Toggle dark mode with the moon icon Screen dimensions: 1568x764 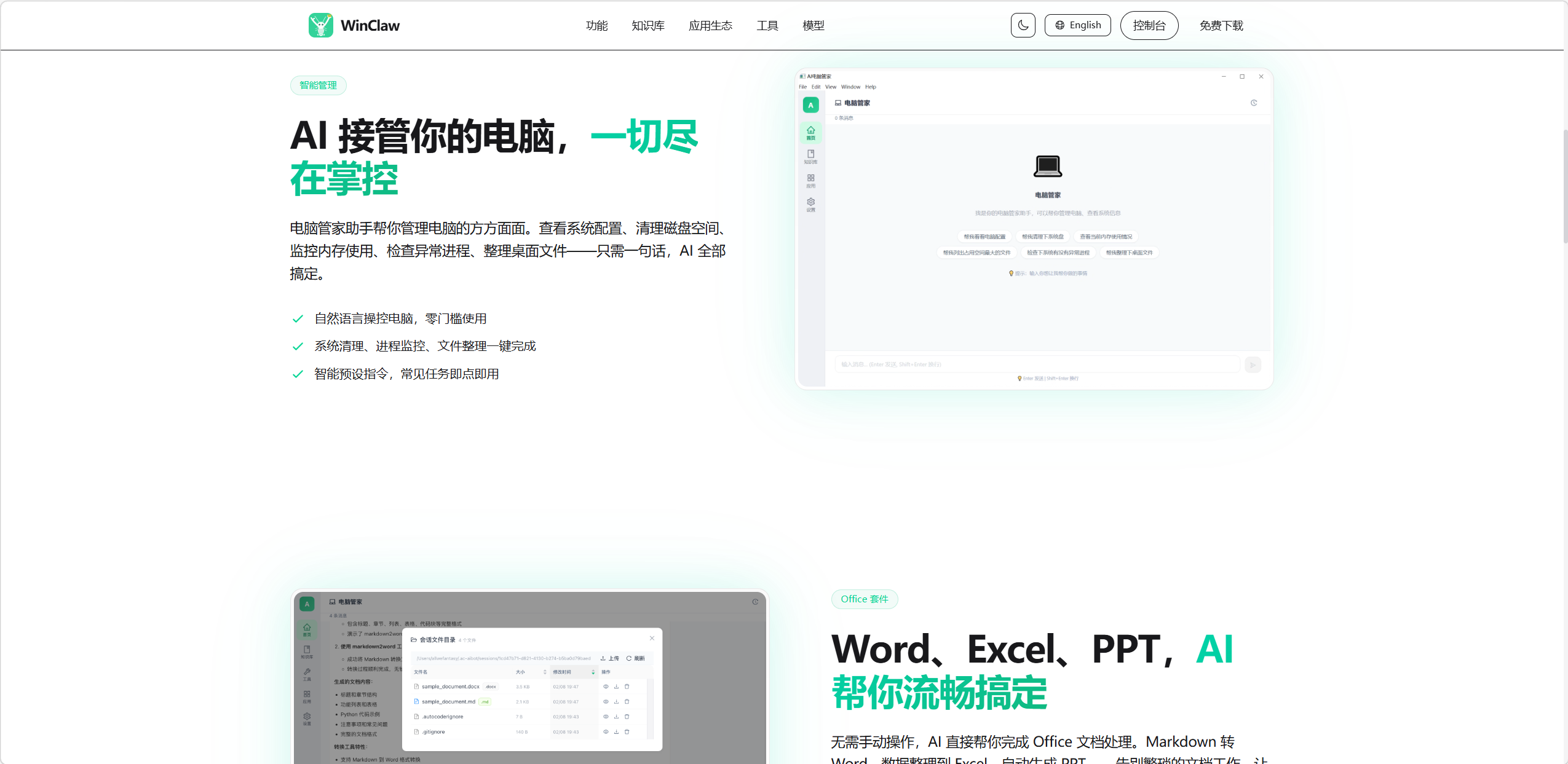1023,25
